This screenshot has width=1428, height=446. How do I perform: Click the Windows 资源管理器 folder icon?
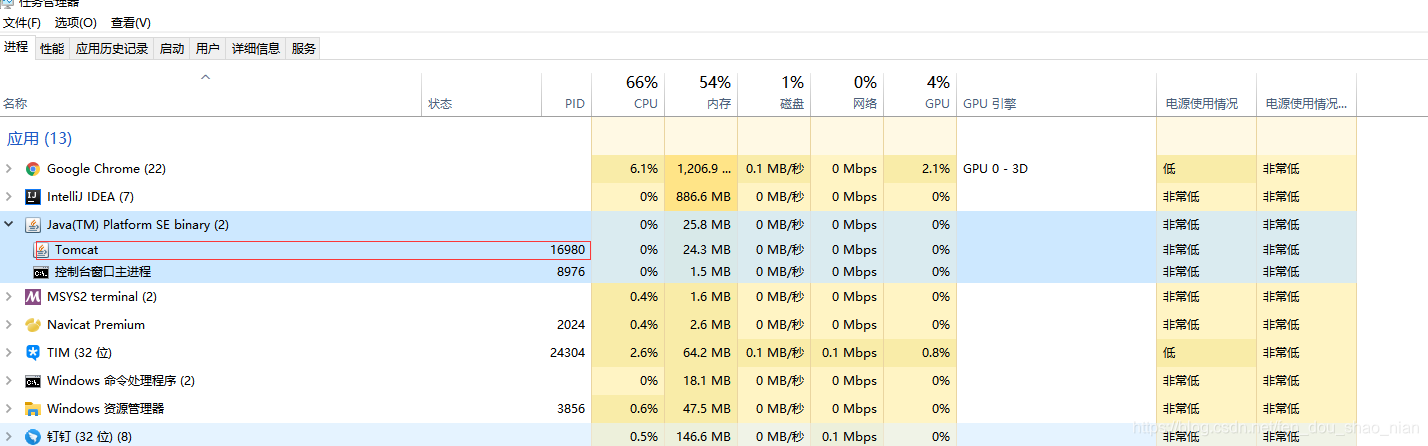point(33,409)
